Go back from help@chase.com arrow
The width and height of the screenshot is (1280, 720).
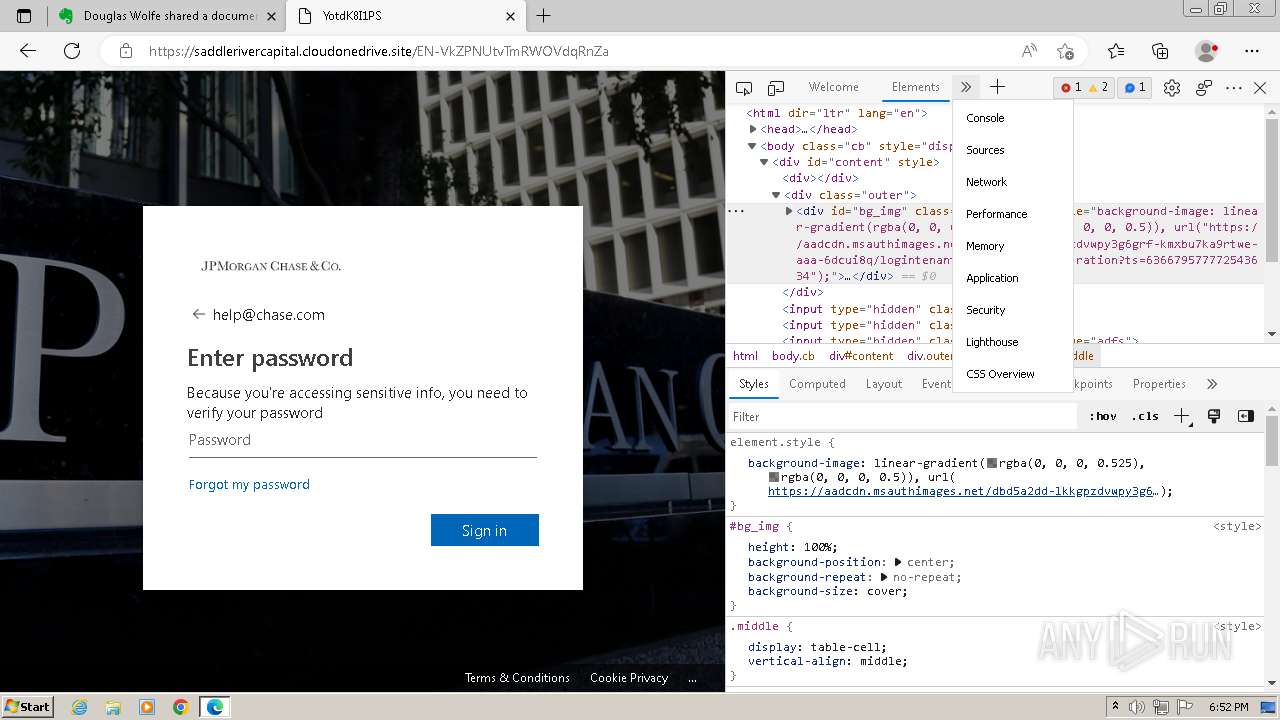click(x=198, y=314)
